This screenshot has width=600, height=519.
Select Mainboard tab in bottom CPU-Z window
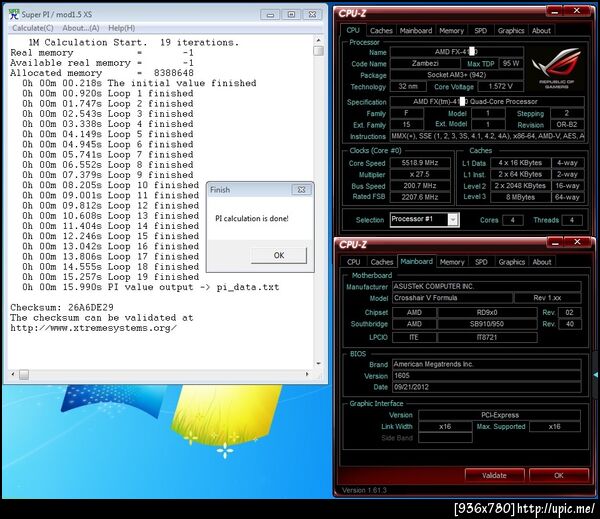point(416,261)
